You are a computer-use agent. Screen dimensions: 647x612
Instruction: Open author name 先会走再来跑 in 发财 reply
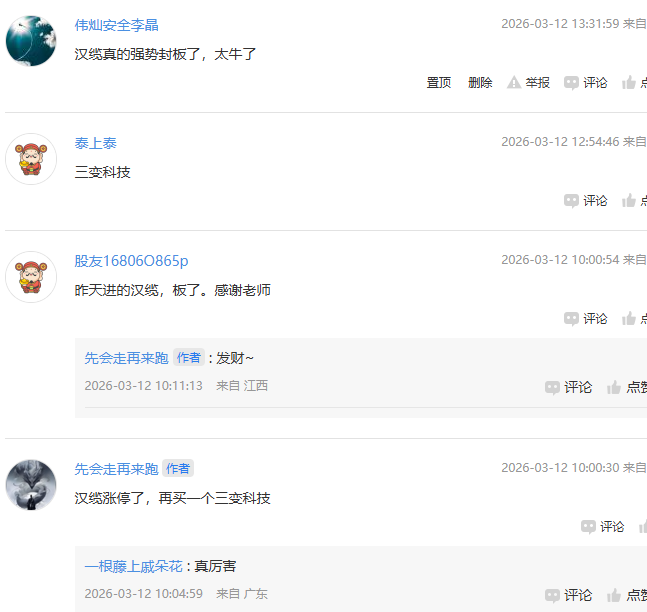point(126,358)
